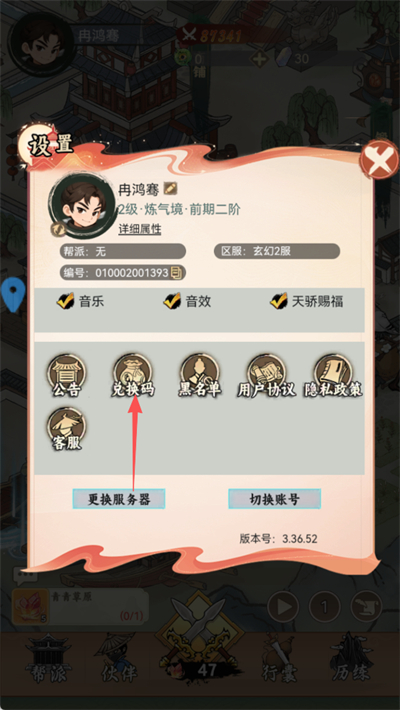Open the 隐私政策 privacy policy icon

tap(333, 376)
